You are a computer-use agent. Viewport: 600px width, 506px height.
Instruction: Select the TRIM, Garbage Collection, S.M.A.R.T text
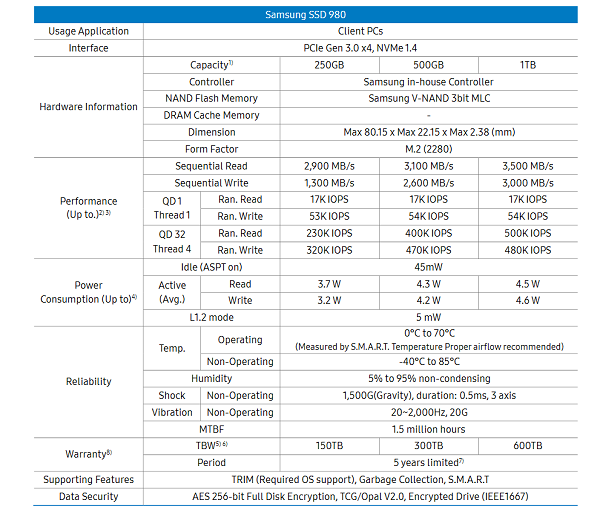pyautogui.click(x=360, y=480)
